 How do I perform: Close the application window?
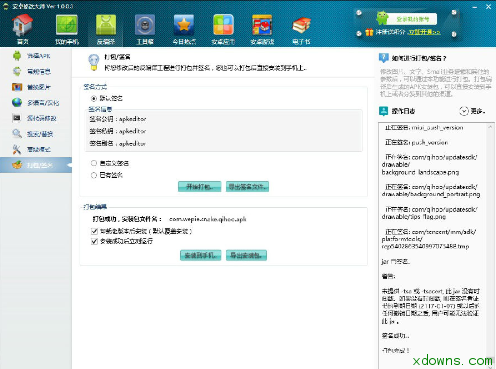click(x=488, y=7)
